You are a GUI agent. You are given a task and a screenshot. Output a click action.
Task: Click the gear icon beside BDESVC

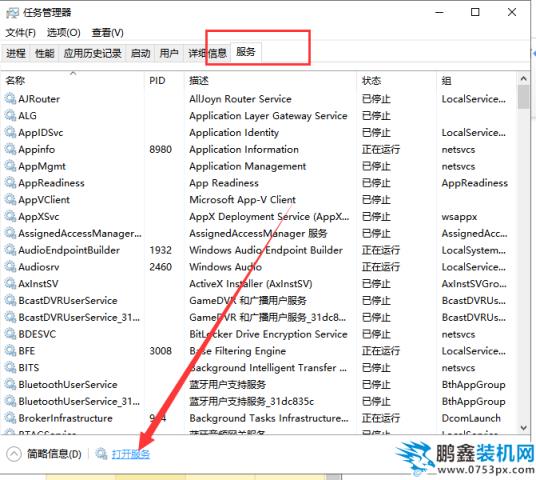10,334
